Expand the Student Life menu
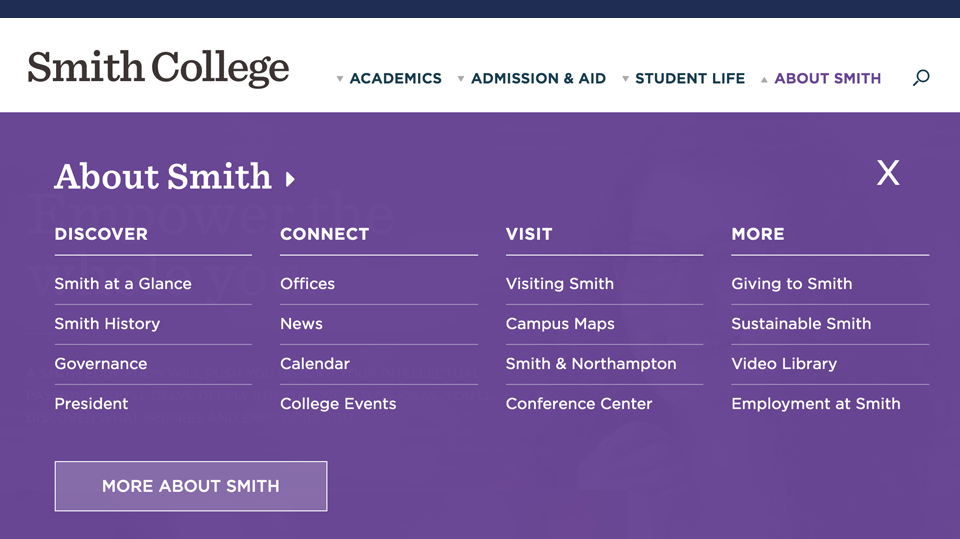Image resolution: width=960 pixels, height=539 pixels. coord(683,78)
